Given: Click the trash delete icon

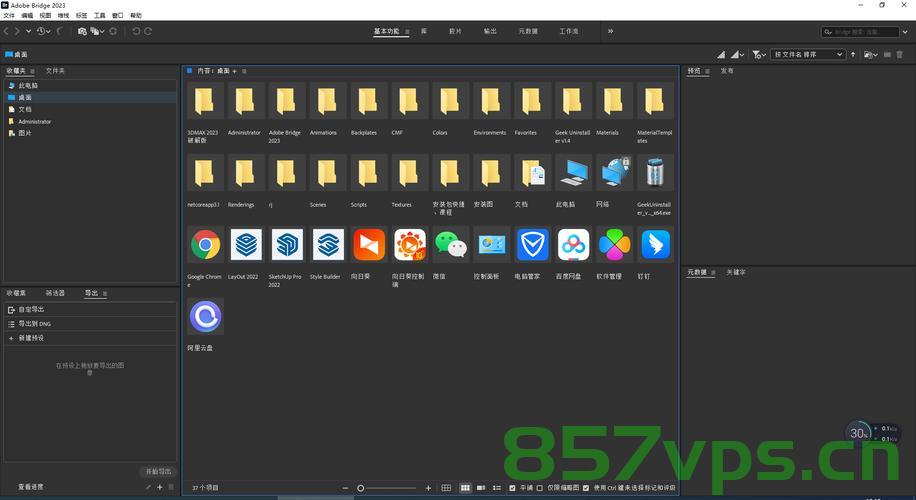Looking at the screenshot, I should 900,54.
